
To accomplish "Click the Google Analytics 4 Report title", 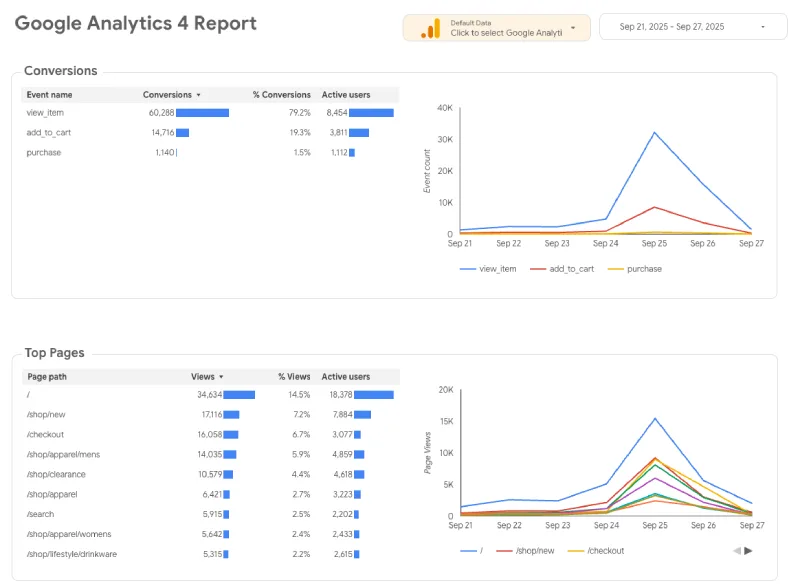I will 135,23.
